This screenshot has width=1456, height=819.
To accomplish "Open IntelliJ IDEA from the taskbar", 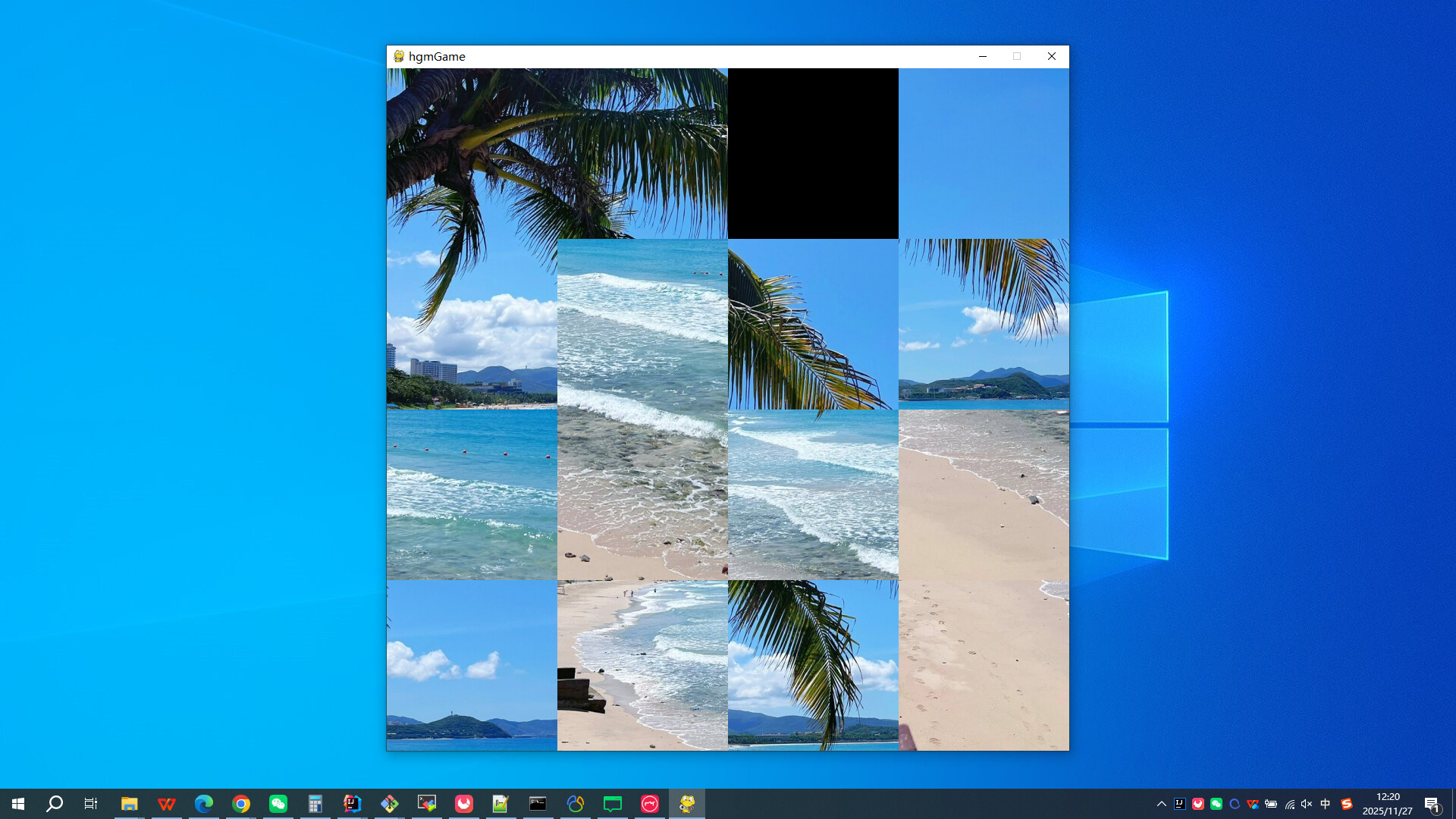I will [353, 804].
